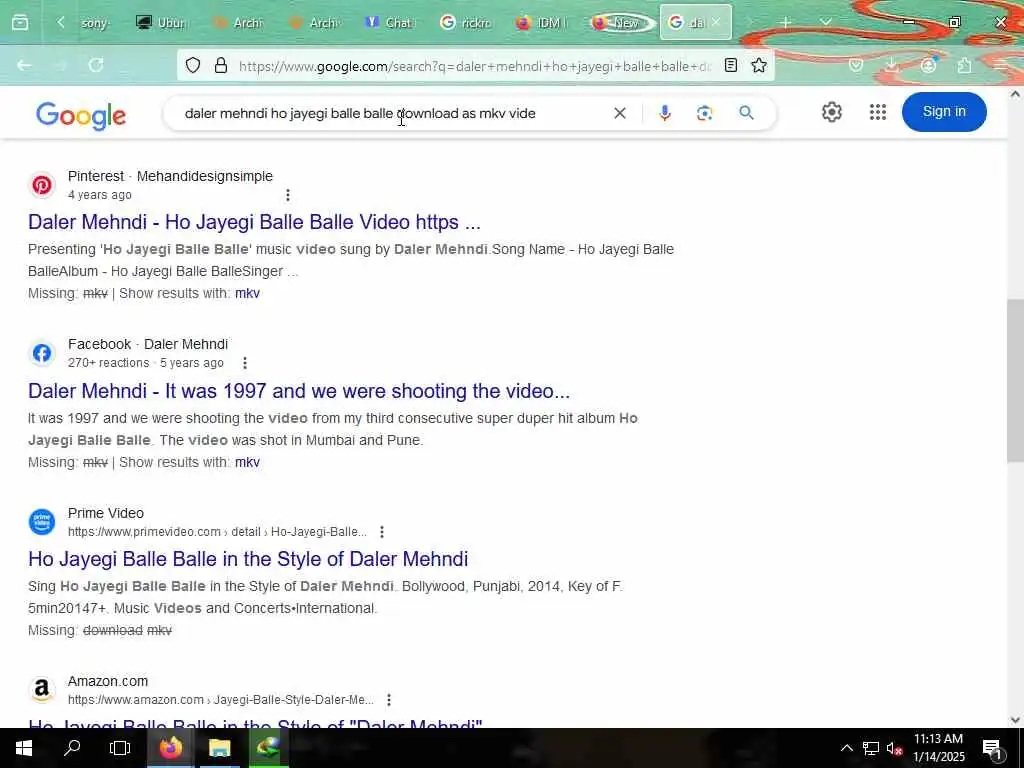Image resolution: width=1024 pixels, height=768 pixels.
Task: Show results with mkv under Pinterest result
Action: (247, 293)
